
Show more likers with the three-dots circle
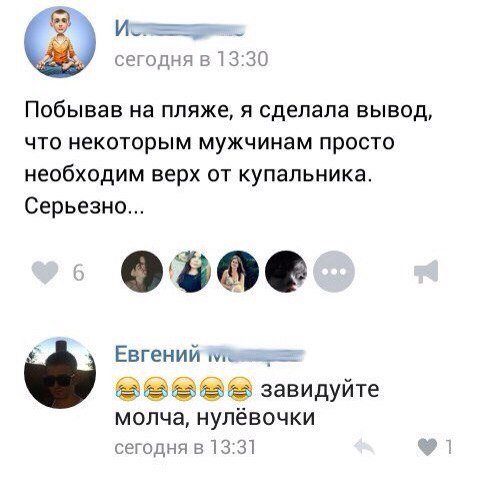334,272
